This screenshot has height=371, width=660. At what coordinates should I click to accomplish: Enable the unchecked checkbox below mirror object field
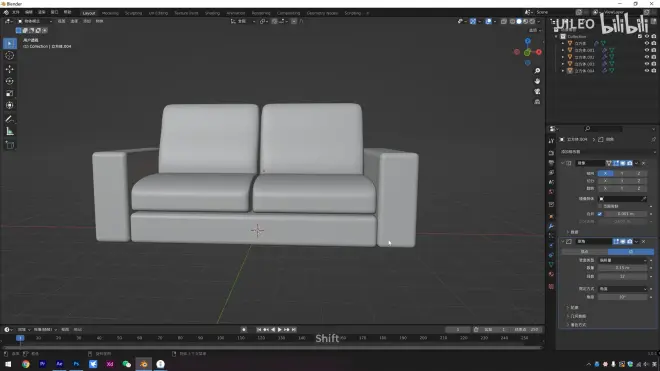point(600,206)
